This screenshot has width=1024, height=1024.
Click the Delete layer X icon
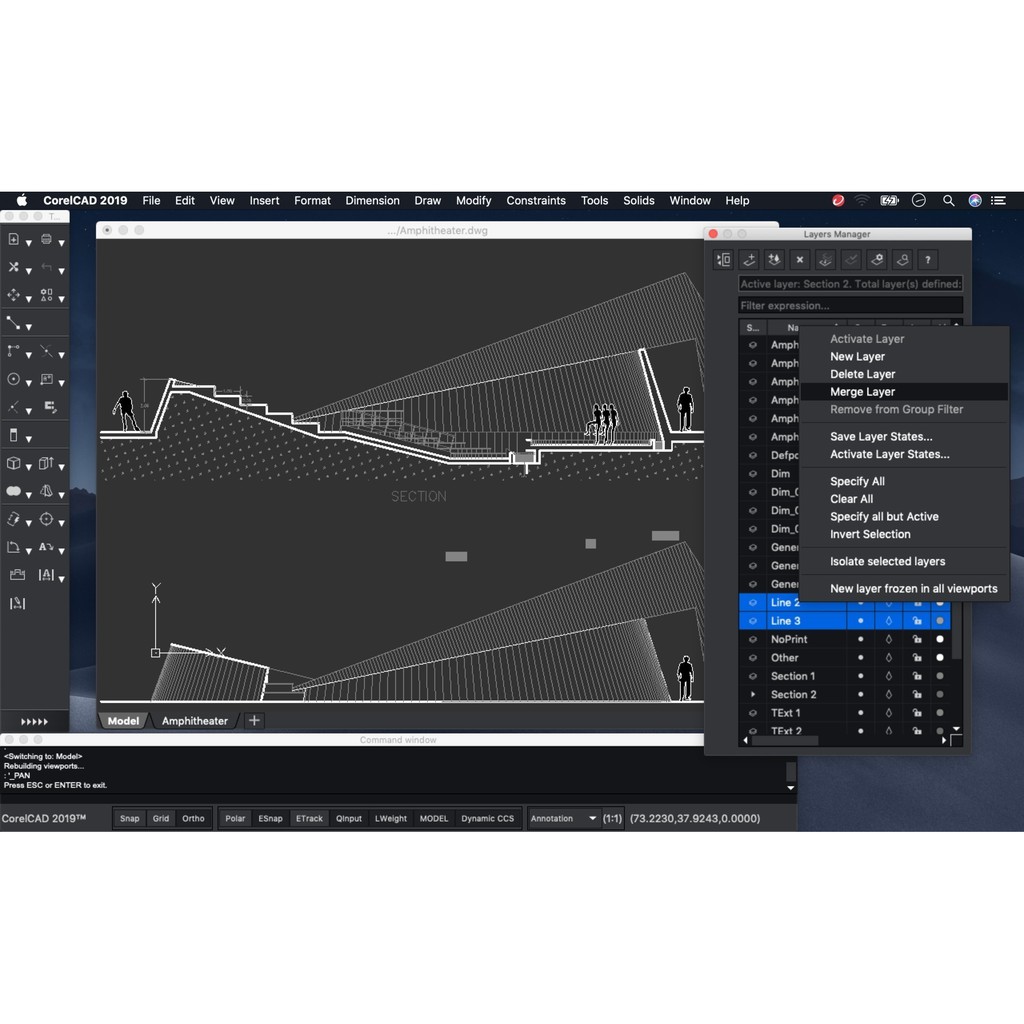click(x=799, y=260)
